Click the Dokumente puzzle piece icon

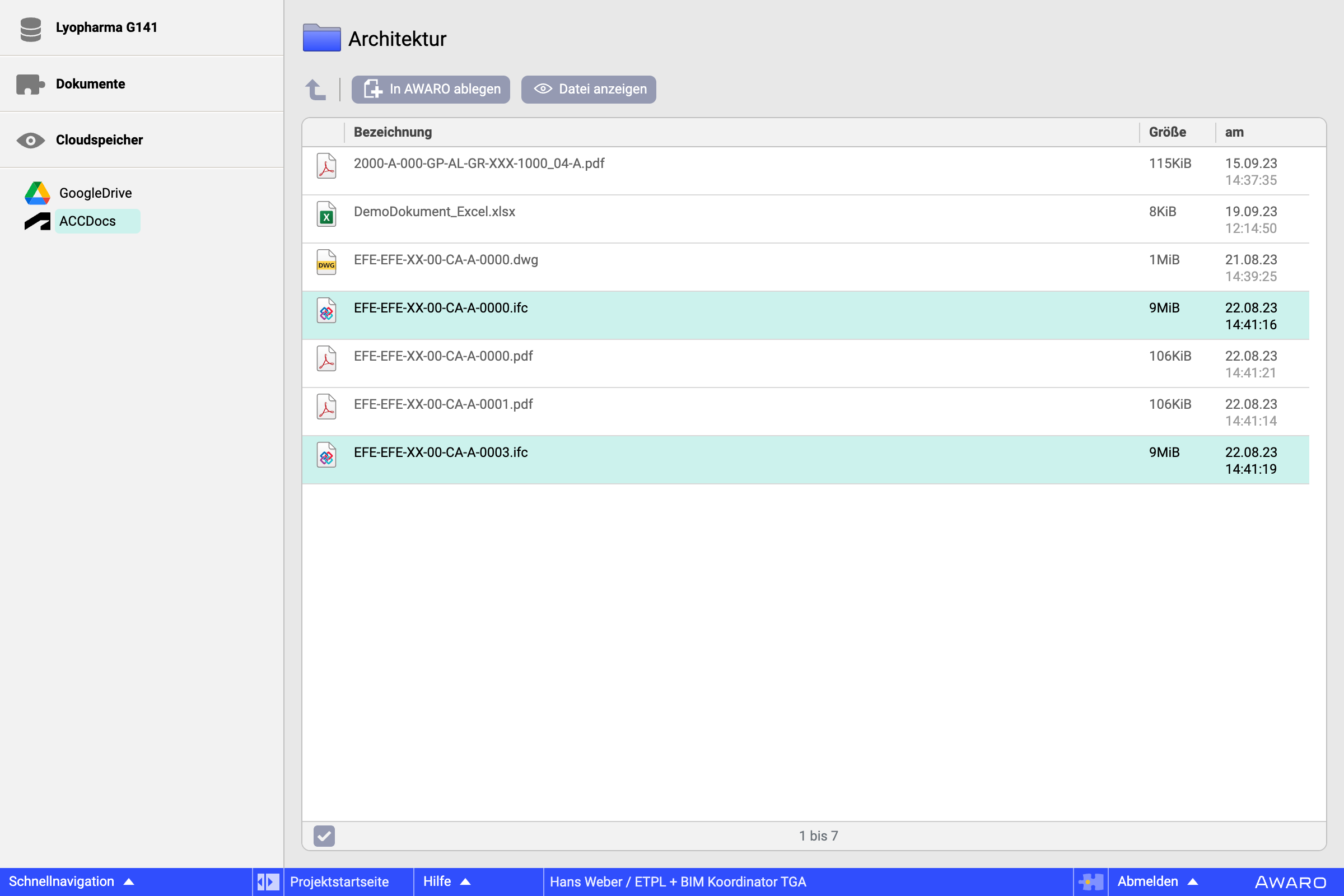pos(30,85)
